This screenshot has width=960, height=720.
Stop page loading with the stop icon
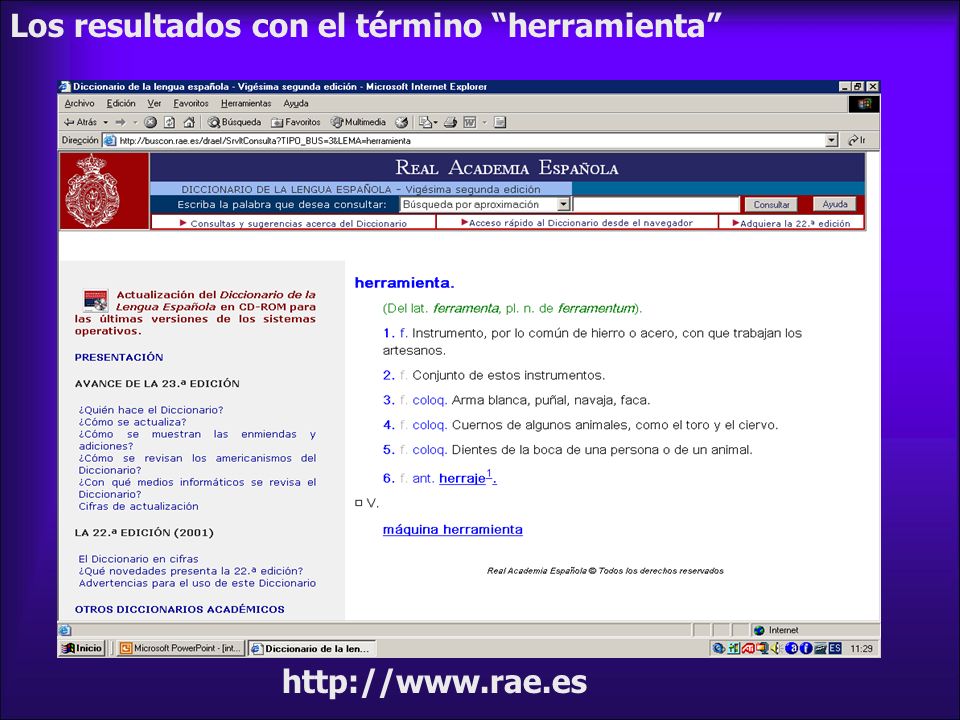pyautogui.click(x=150, y=122)
